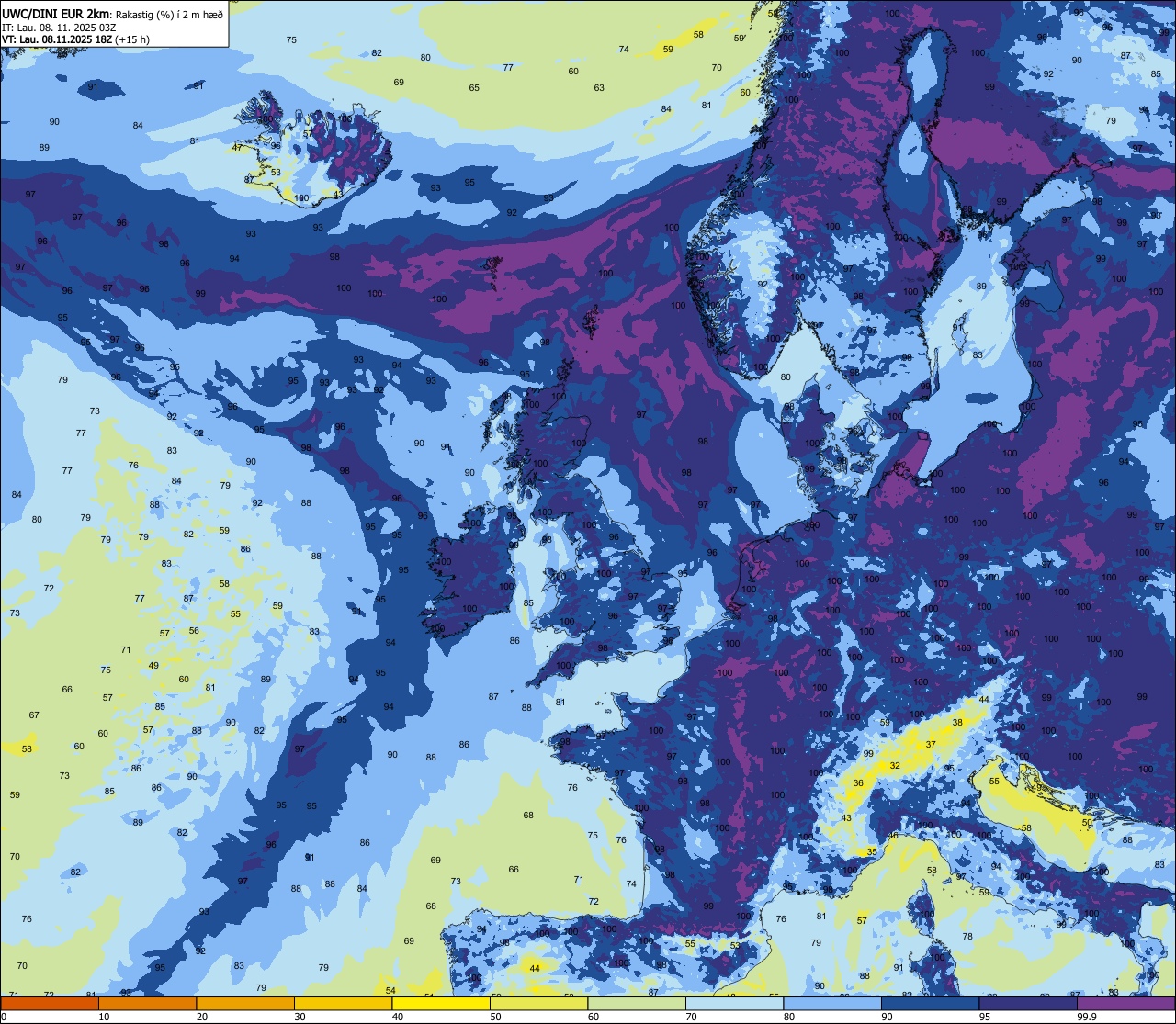Image resolution: width=1176 pixels, height=1024 pixels.
Task: Click the pale blue 70–80 legend swatch
Action: [734, 1003]
